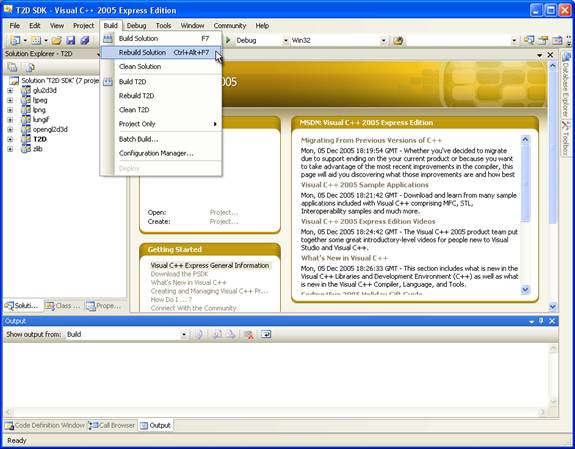Click the Find in Files toolbar icon
The height and width of the screenshot is (449, 575).
coord(398,40)
